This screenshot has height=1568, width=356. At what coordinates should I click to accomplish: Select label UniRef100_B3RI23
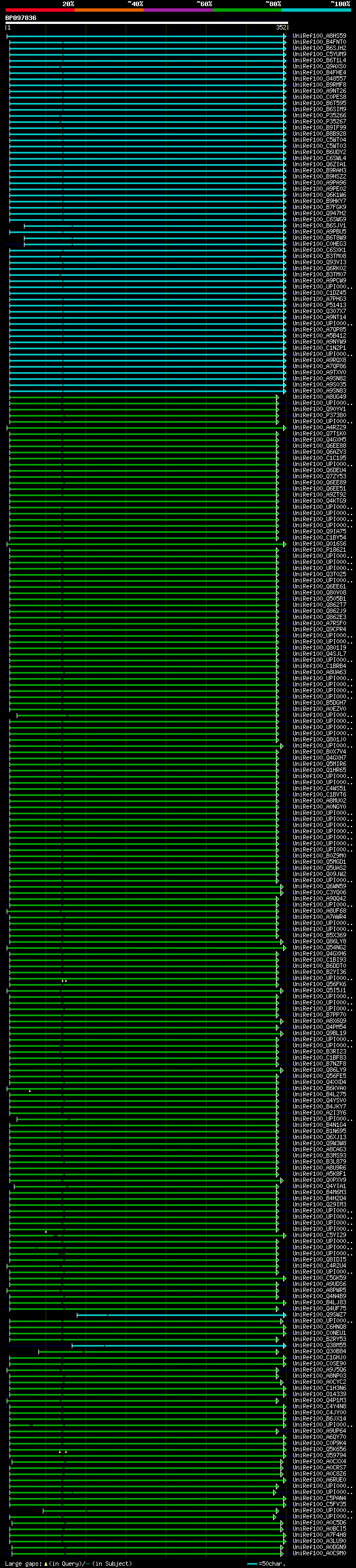[x=319, y=1052]
